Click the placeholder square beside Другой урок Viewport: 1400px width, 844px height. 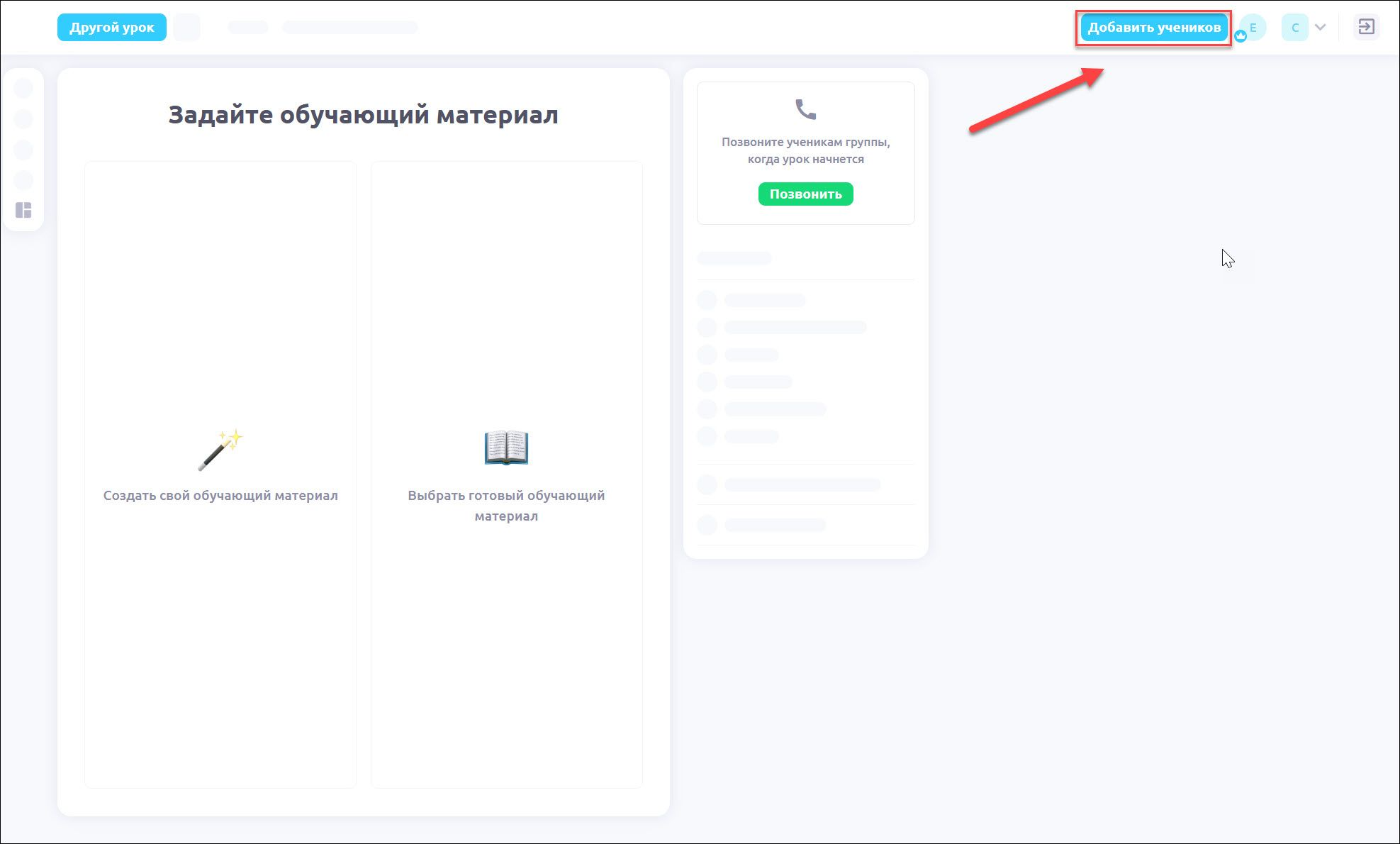tap(186, 27)
